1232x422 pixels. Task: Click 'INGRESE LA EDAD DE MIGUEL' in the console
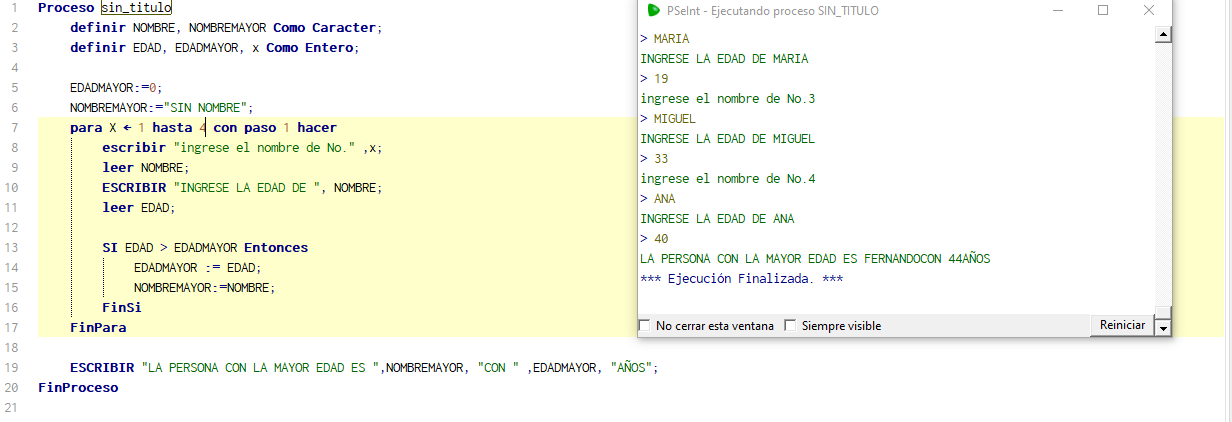[x=727, y=138]
